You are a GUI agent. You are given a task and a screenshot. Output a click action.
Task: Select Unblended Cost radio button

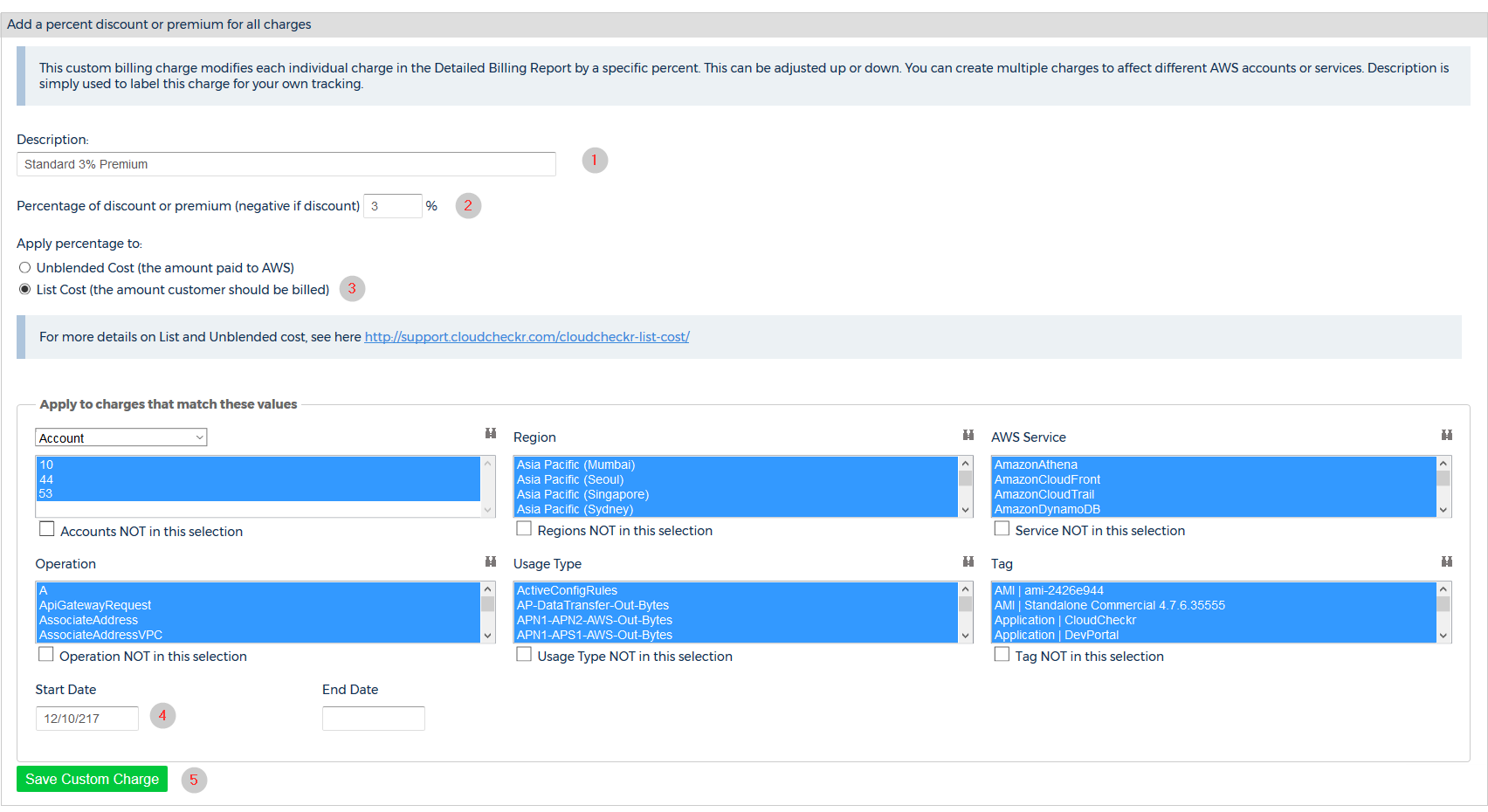(x=25, y=267)
